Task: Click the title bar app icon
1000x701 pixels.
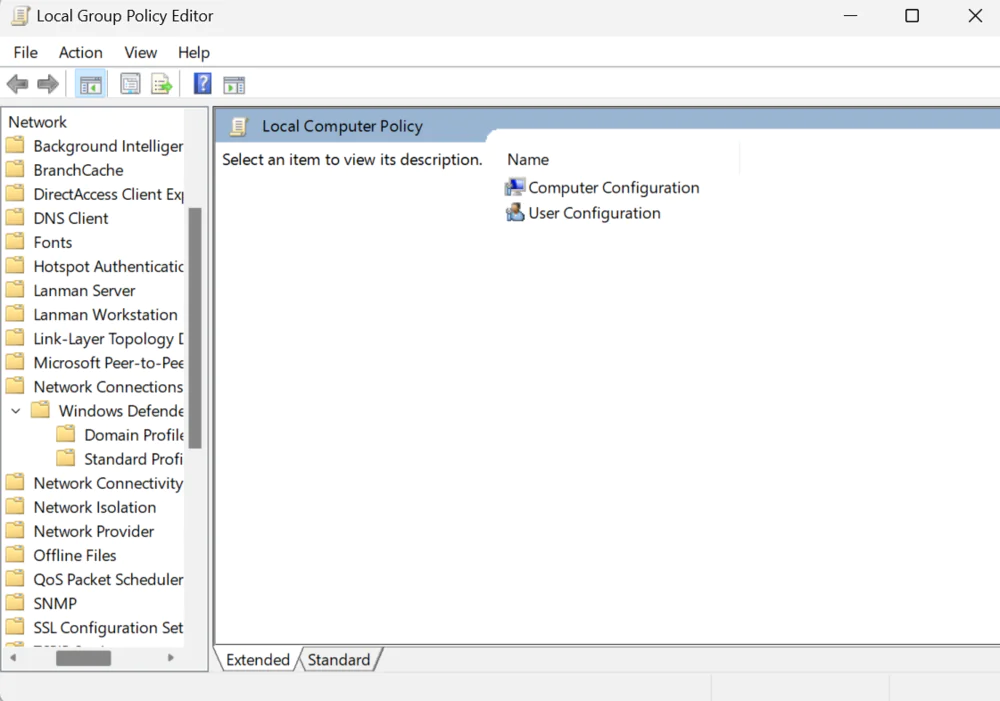Action: point(20,16)
